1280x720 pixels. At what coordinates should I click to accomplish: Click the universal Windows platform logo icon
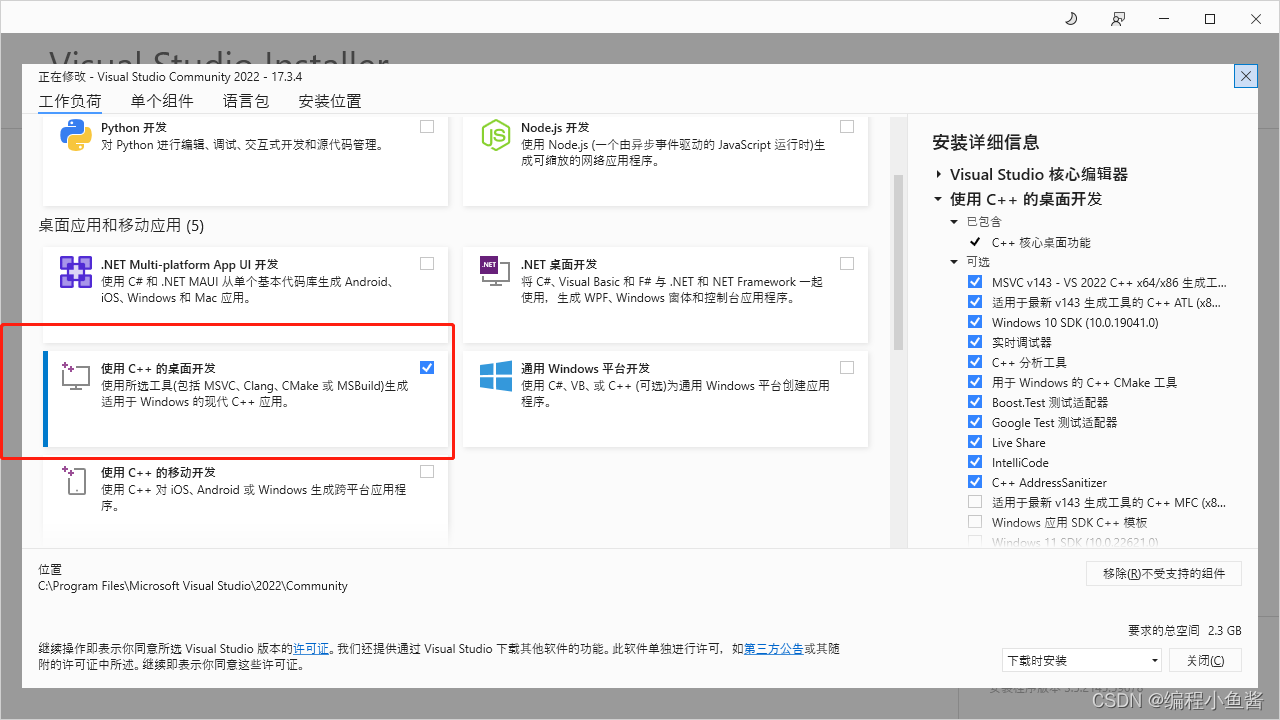[x=496, y=376]
